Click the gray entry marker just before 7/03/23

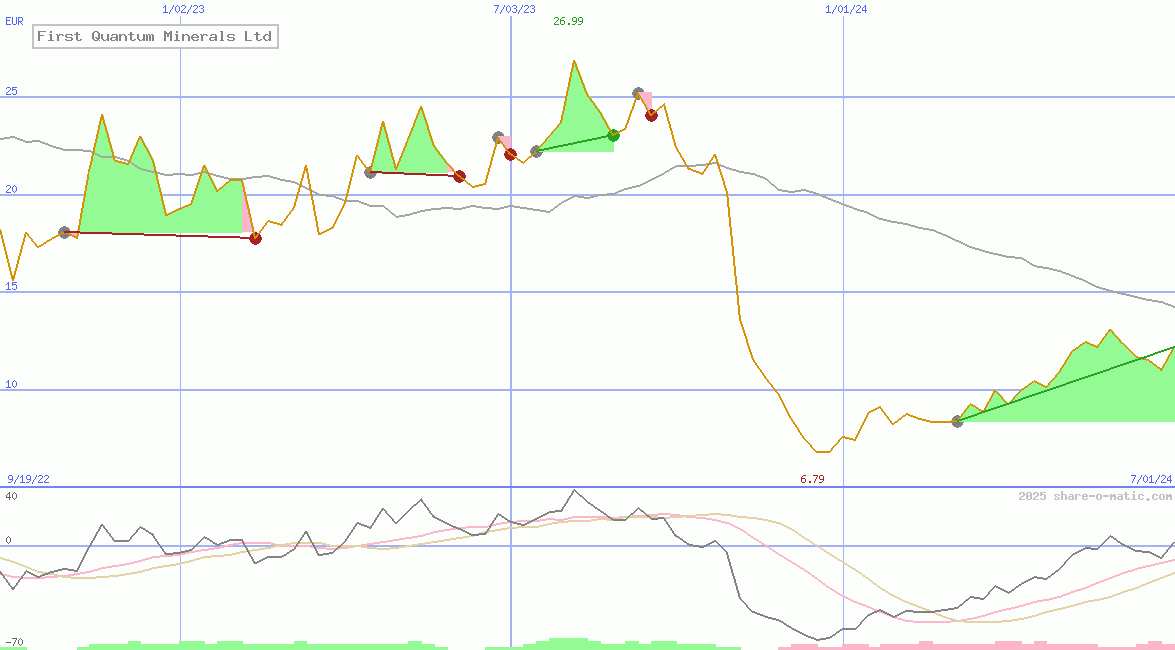pyautogui.click(x=498, y=137)
